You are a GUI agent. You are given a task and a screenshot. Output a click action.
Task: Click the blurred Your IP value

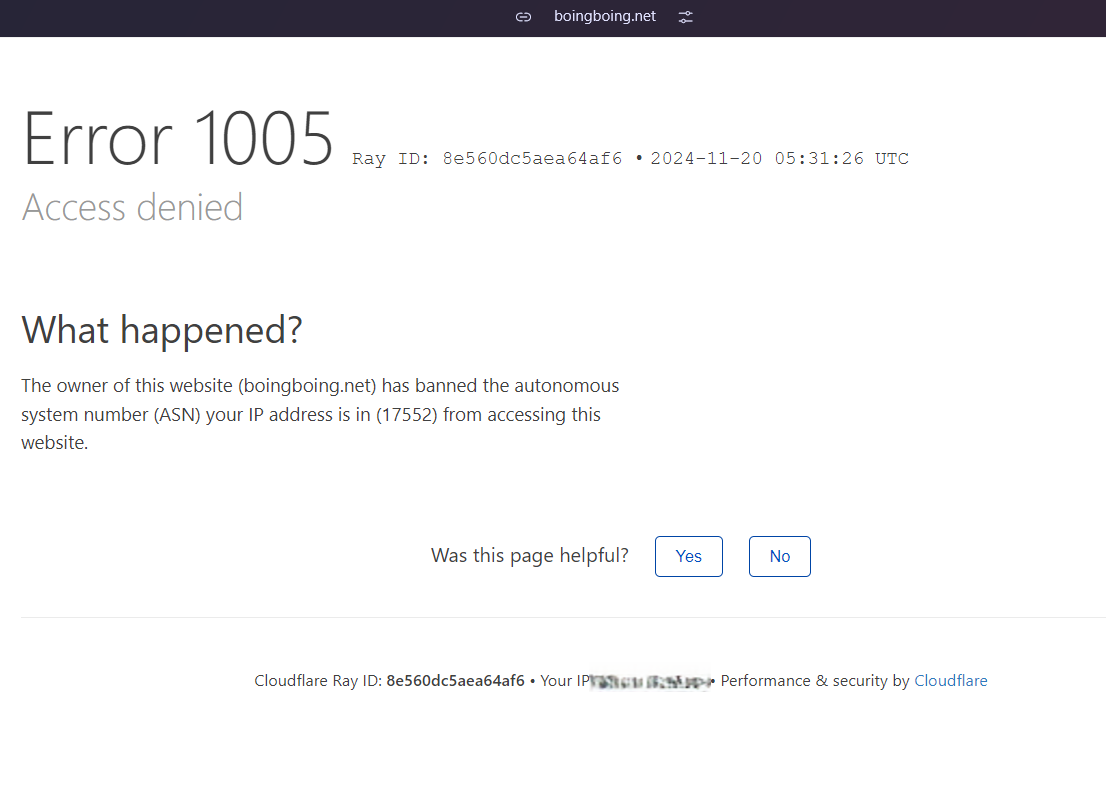tap(650, 681)
